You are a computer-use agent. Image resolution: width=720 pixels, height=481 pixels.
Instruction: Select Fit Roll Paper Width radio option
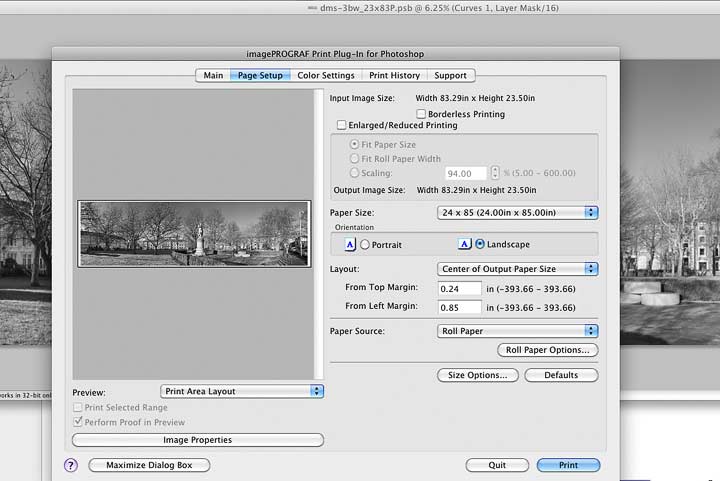(354, 158)
